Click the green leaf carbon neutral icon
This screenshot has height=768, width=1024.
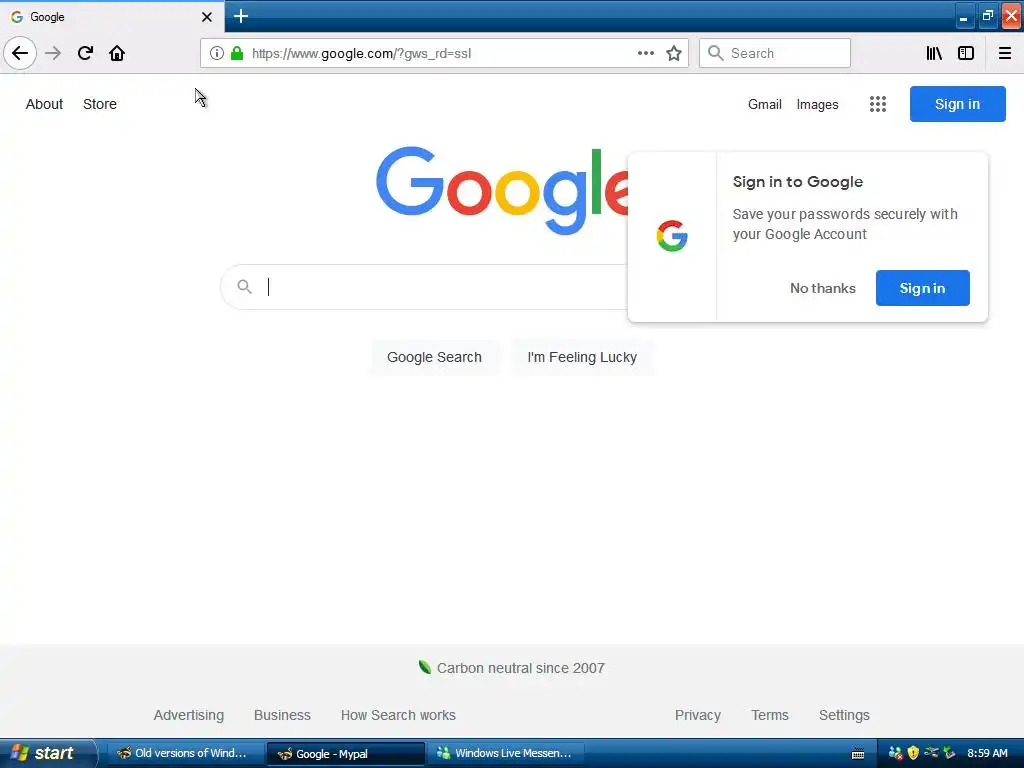tap(424, 667)
